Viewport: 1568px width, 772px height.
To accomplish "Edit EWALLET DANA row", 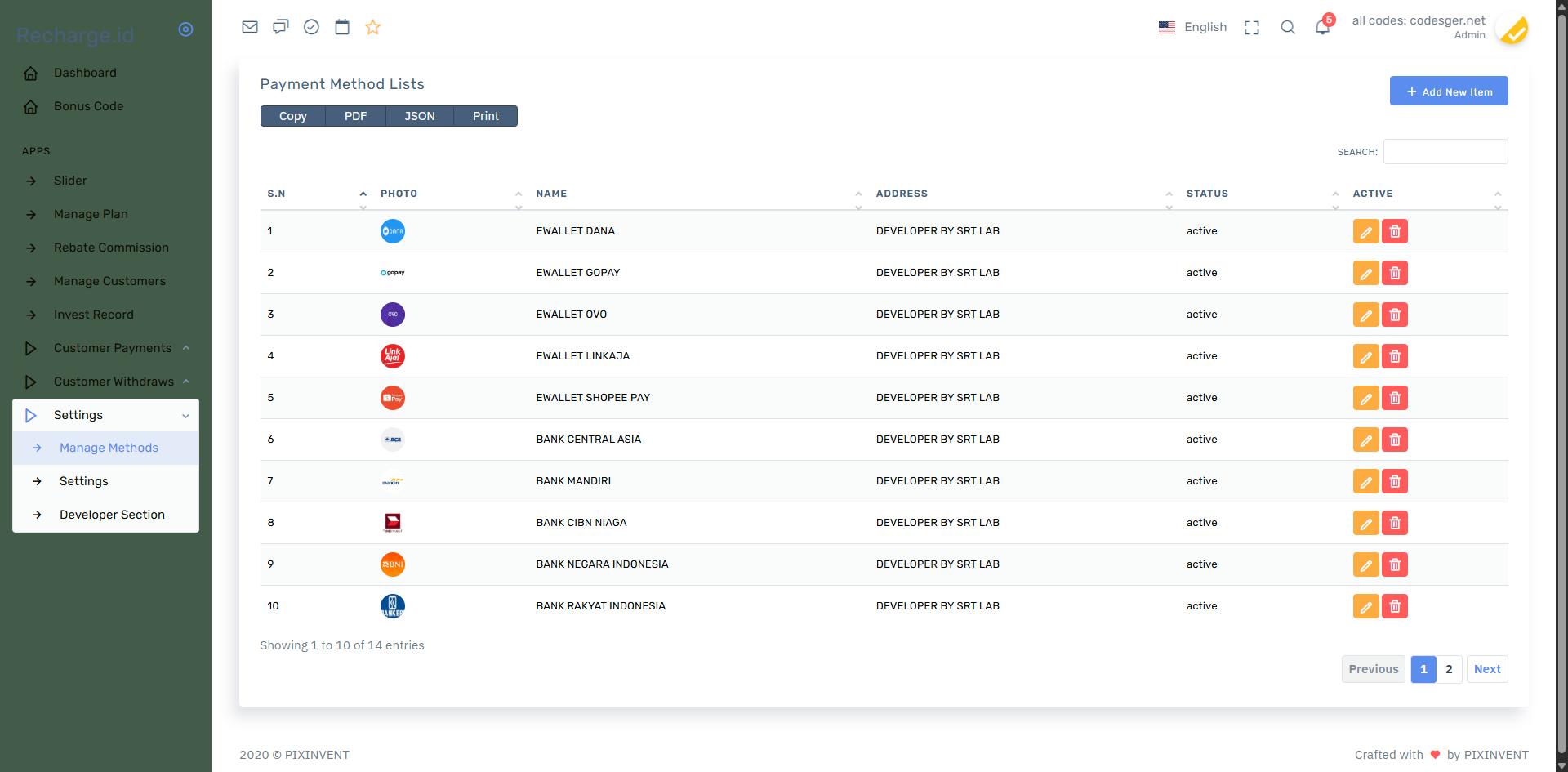I will 1365,231.
